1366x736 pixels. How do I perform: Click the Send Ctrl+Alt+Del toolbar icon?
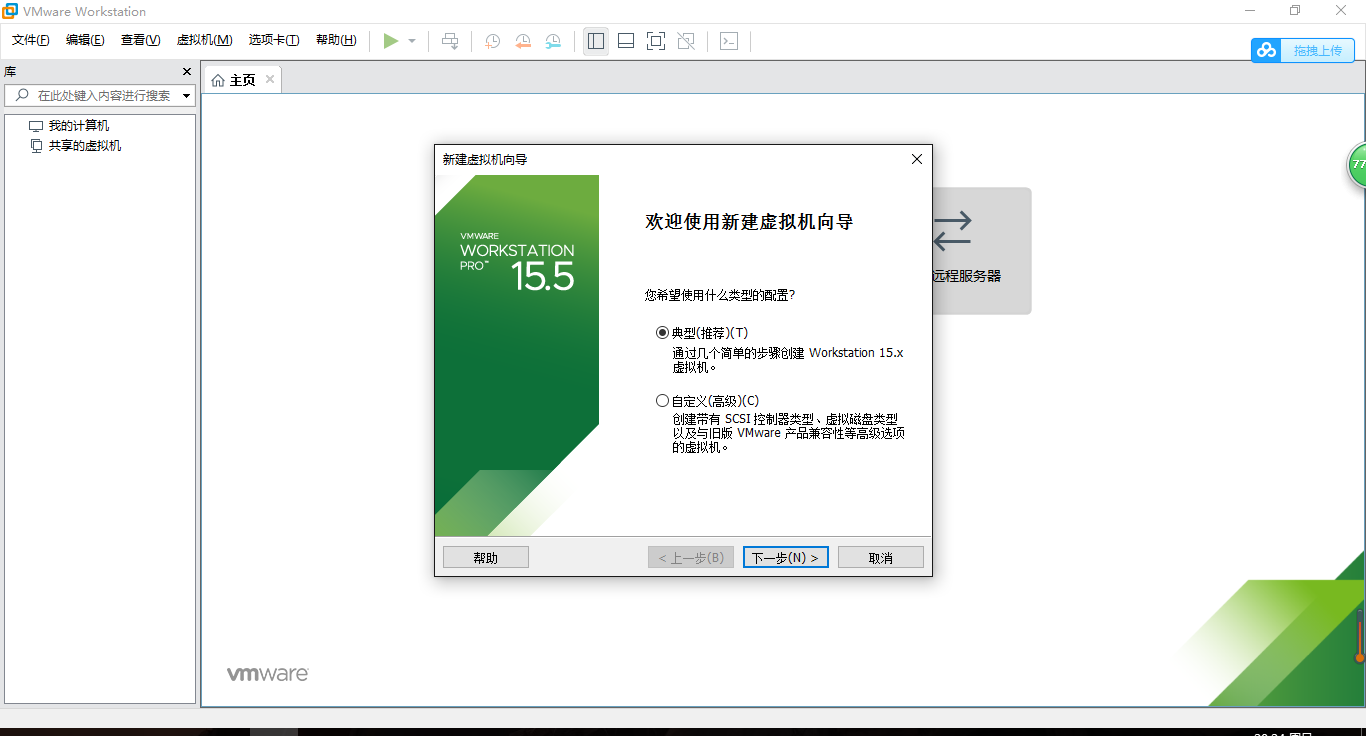451,41
